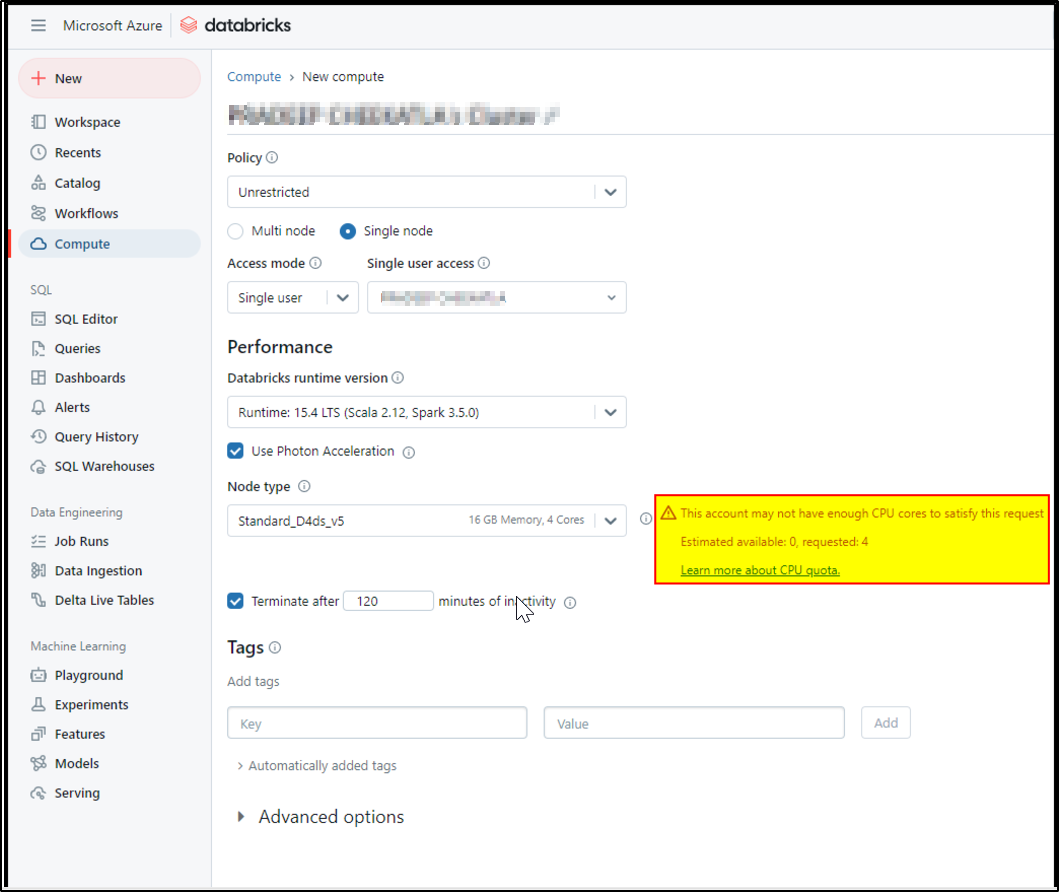Navigate to Compute via breadcrumb link
This screenshot has width=1059, height=892.
(x=254, y=76)
